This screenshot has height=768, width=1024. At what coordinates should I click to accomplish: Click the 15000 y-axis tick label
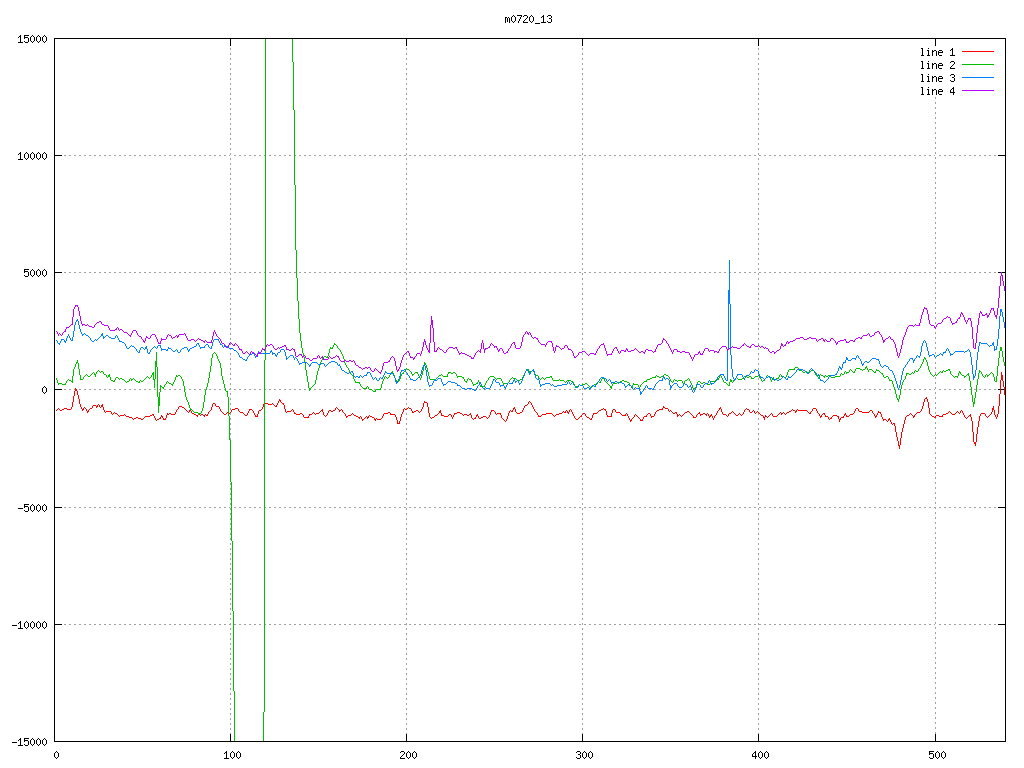point(32,39)
